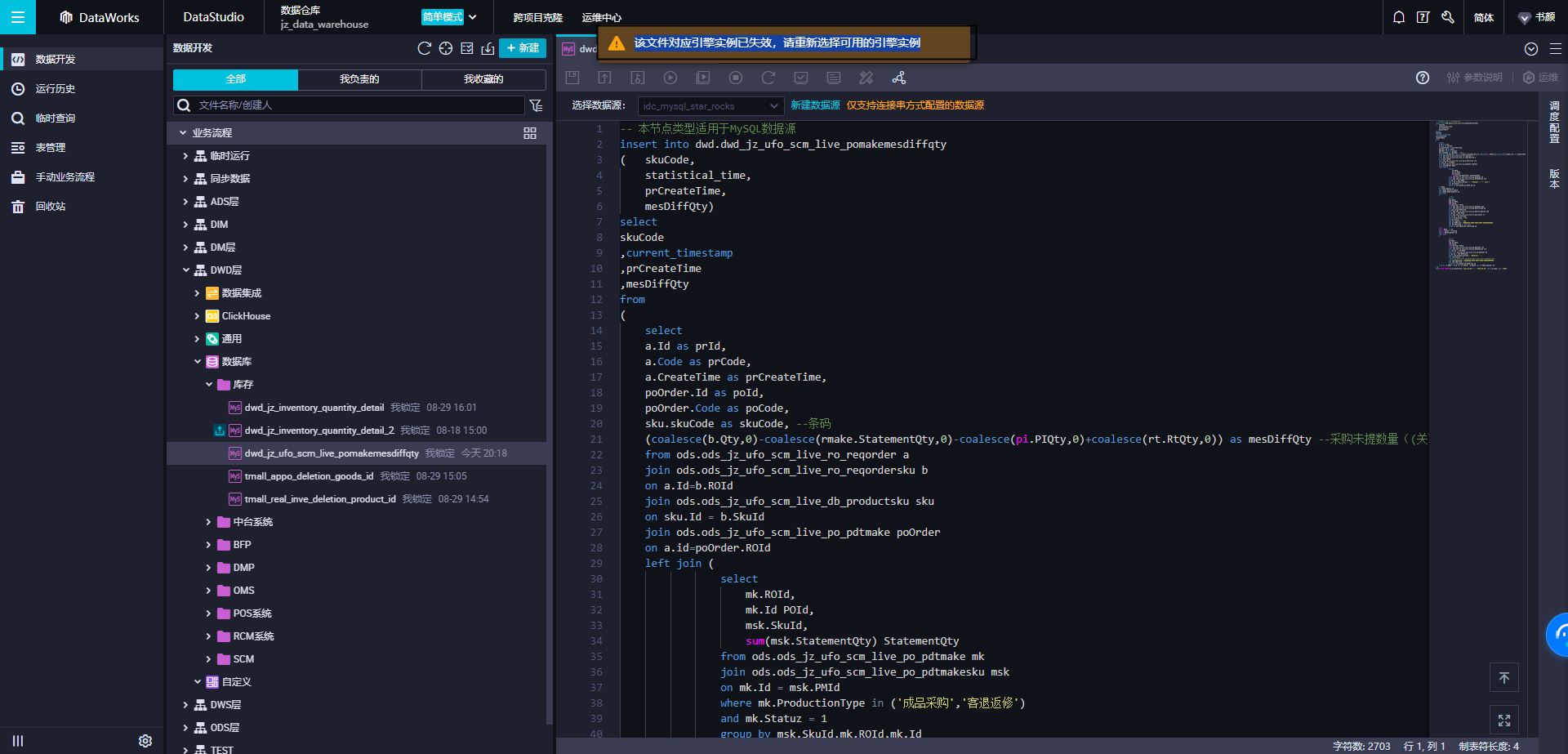The image size is (1568, 754).
Task: Stop the running script
Action: click(736, 78)
